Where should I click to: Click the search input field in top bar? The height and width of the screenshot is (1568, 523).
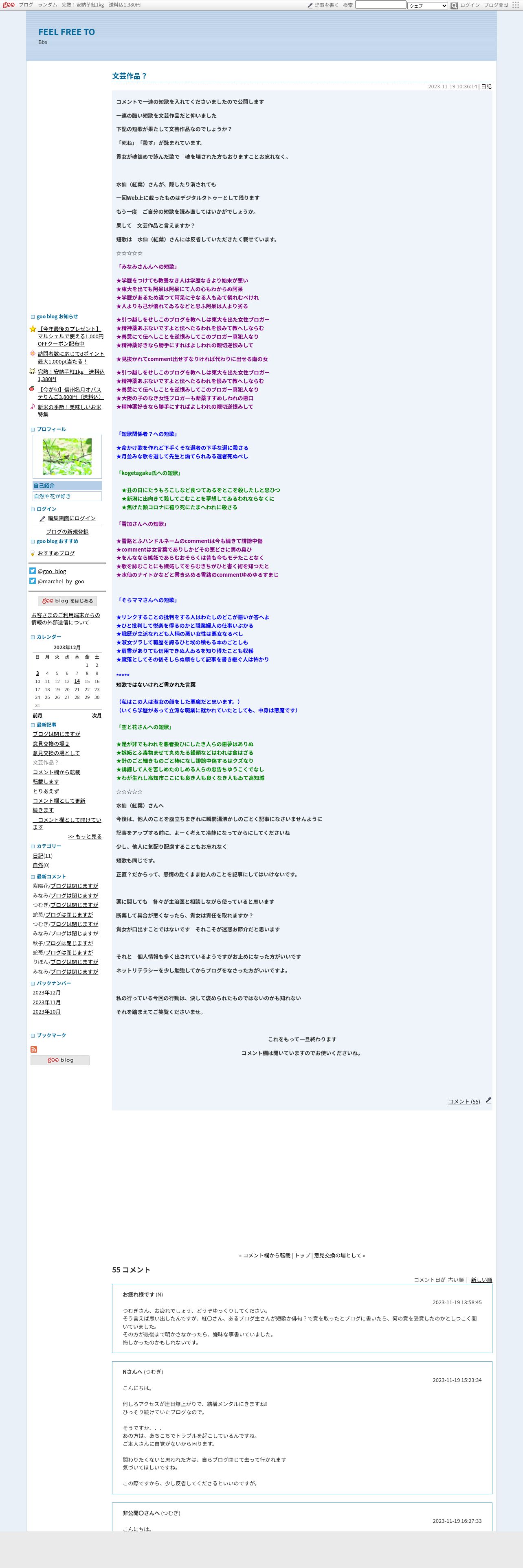(x=380, y=5)
